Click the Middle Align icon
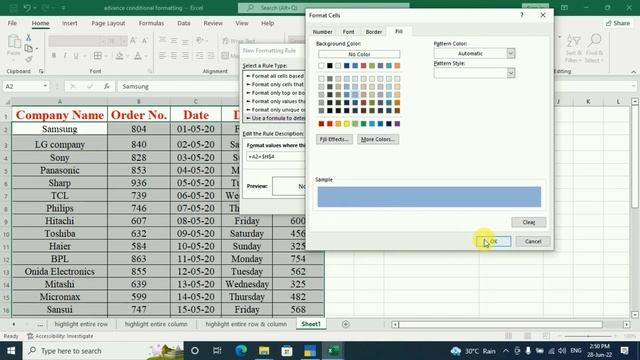 [x=173, y=40]
